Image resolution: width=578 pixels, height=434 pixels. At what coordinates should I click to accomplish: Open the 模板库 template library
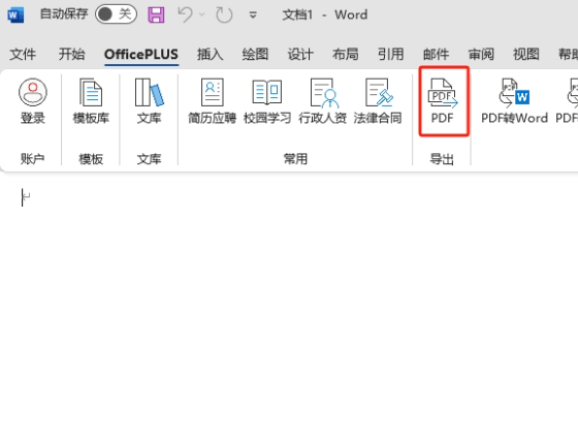91,101
